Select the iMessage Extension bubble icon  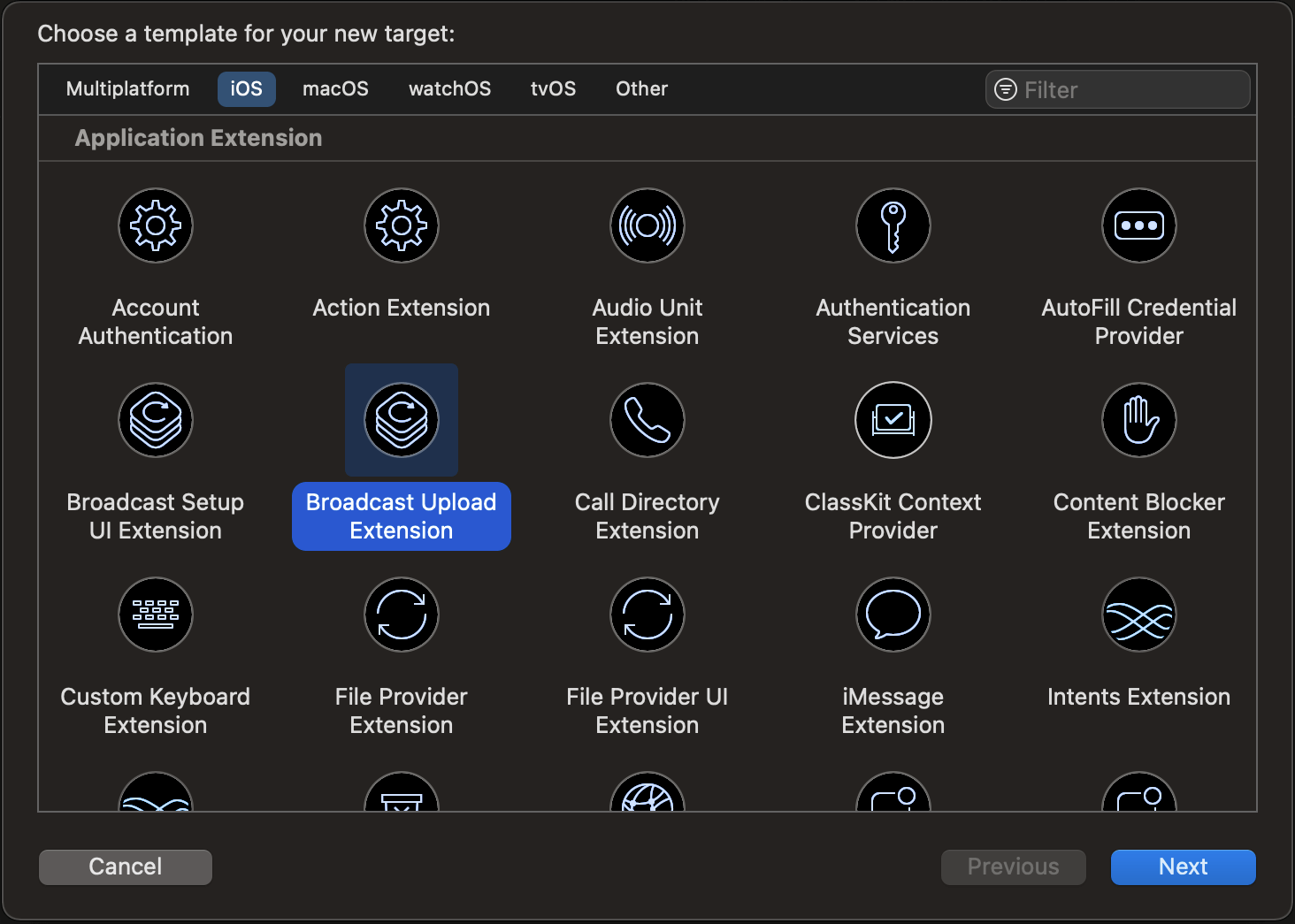(x=893, y=615)
